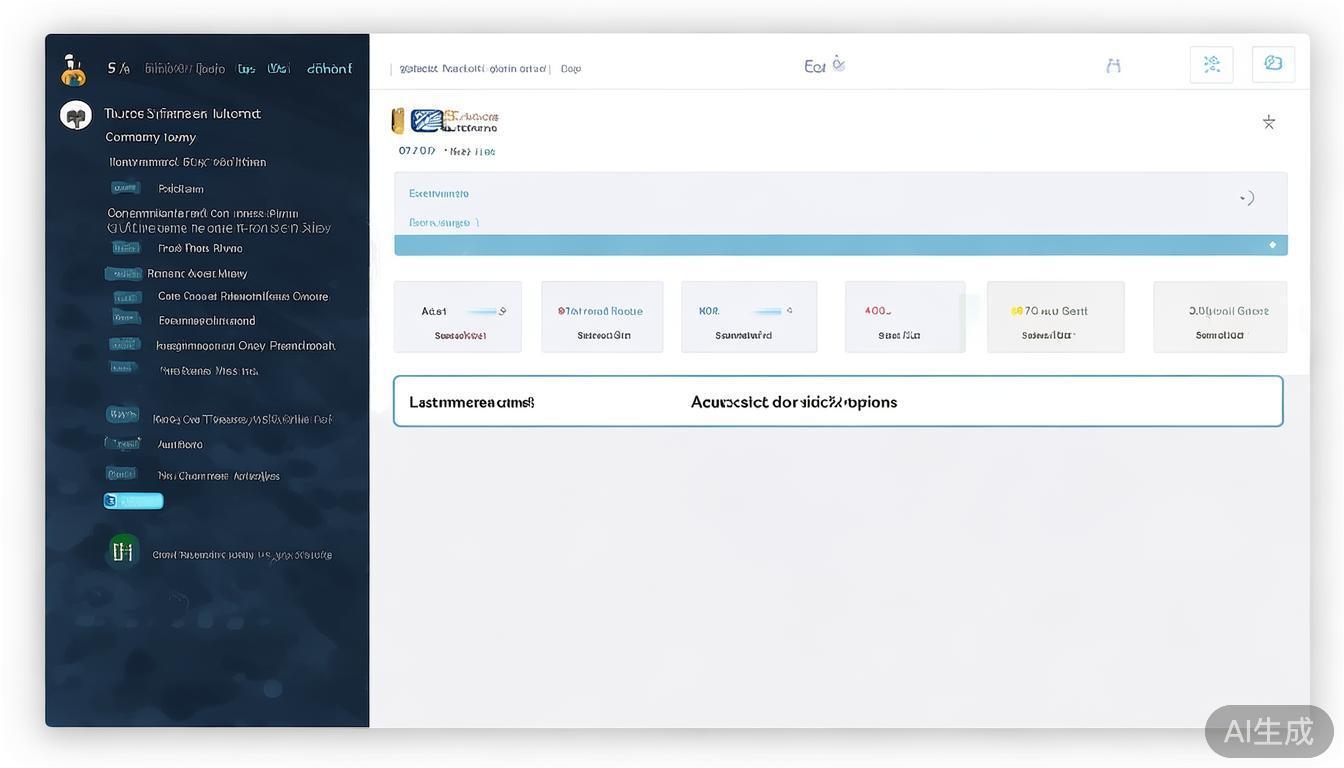
Task: Click the green circular icon at sidebar bottom
Action: [123, 550]
